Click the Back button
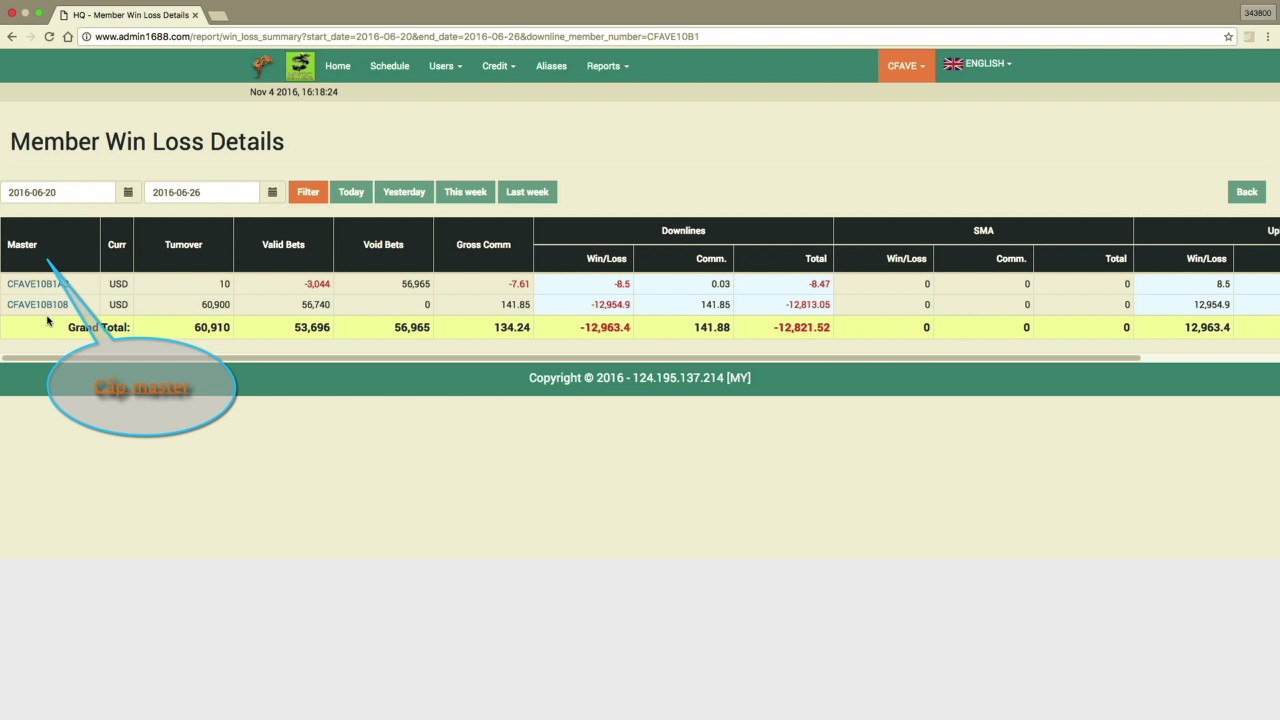The width and height of the screenshot is (1280, 720). pyautogui.click(x=1247, y=192)
